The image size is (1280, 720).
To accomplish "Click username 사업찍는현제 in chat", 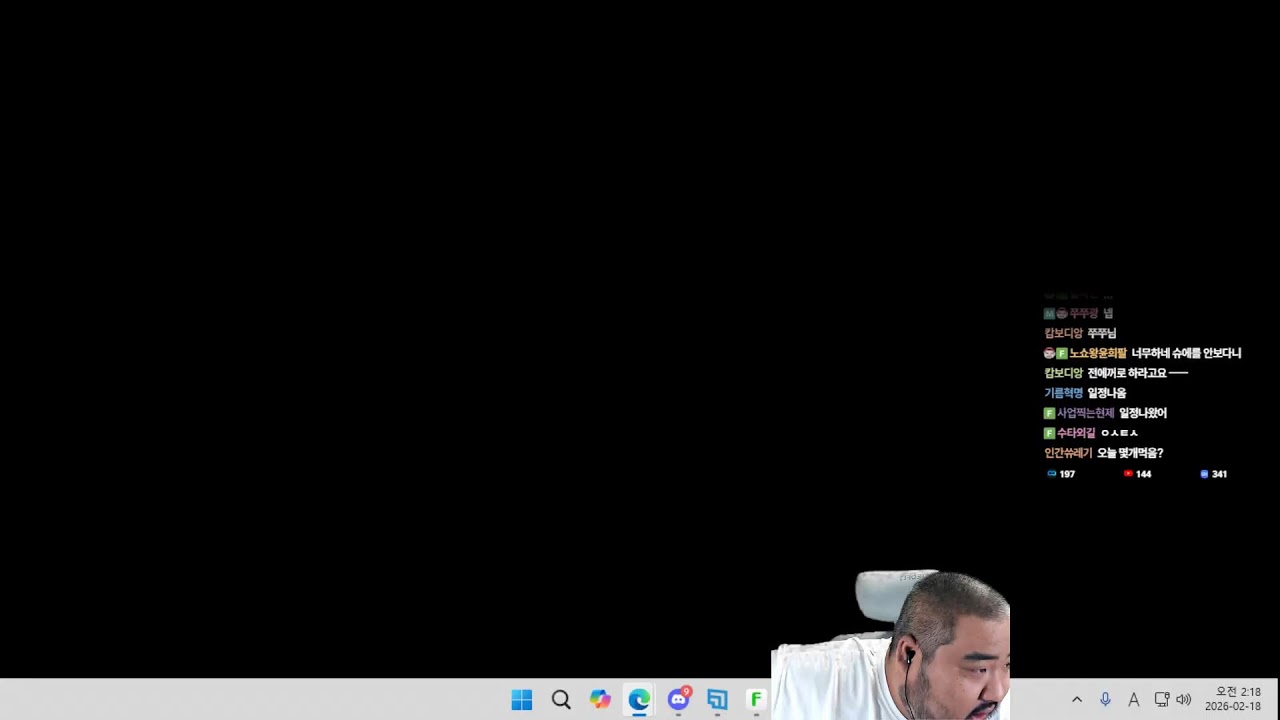I will coord(1085,413).
